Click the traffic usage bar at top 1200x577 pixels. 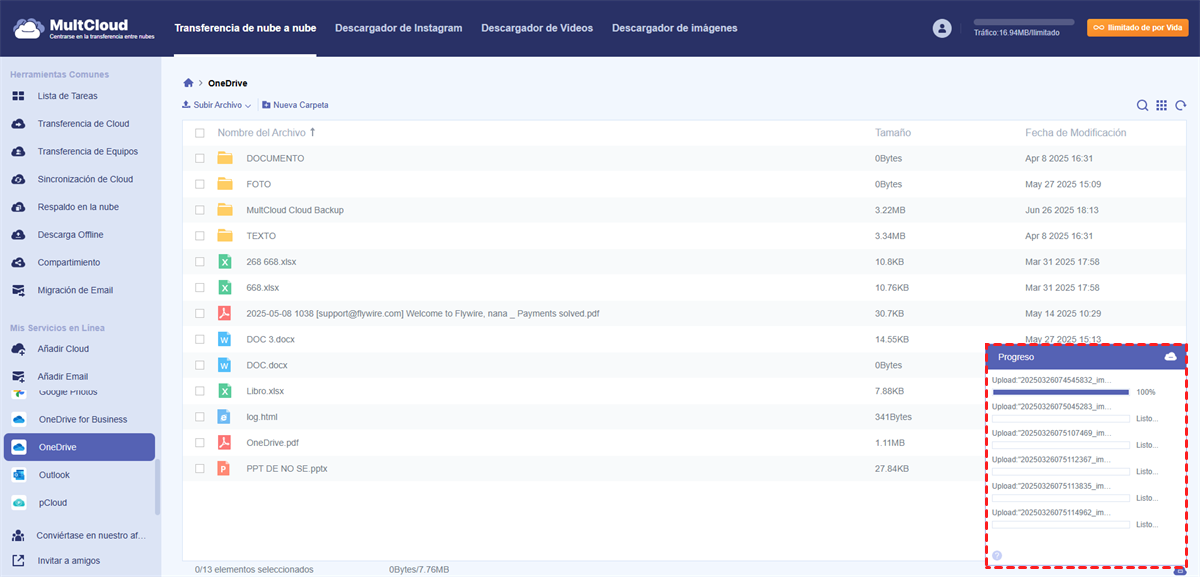coord(1024,22)
